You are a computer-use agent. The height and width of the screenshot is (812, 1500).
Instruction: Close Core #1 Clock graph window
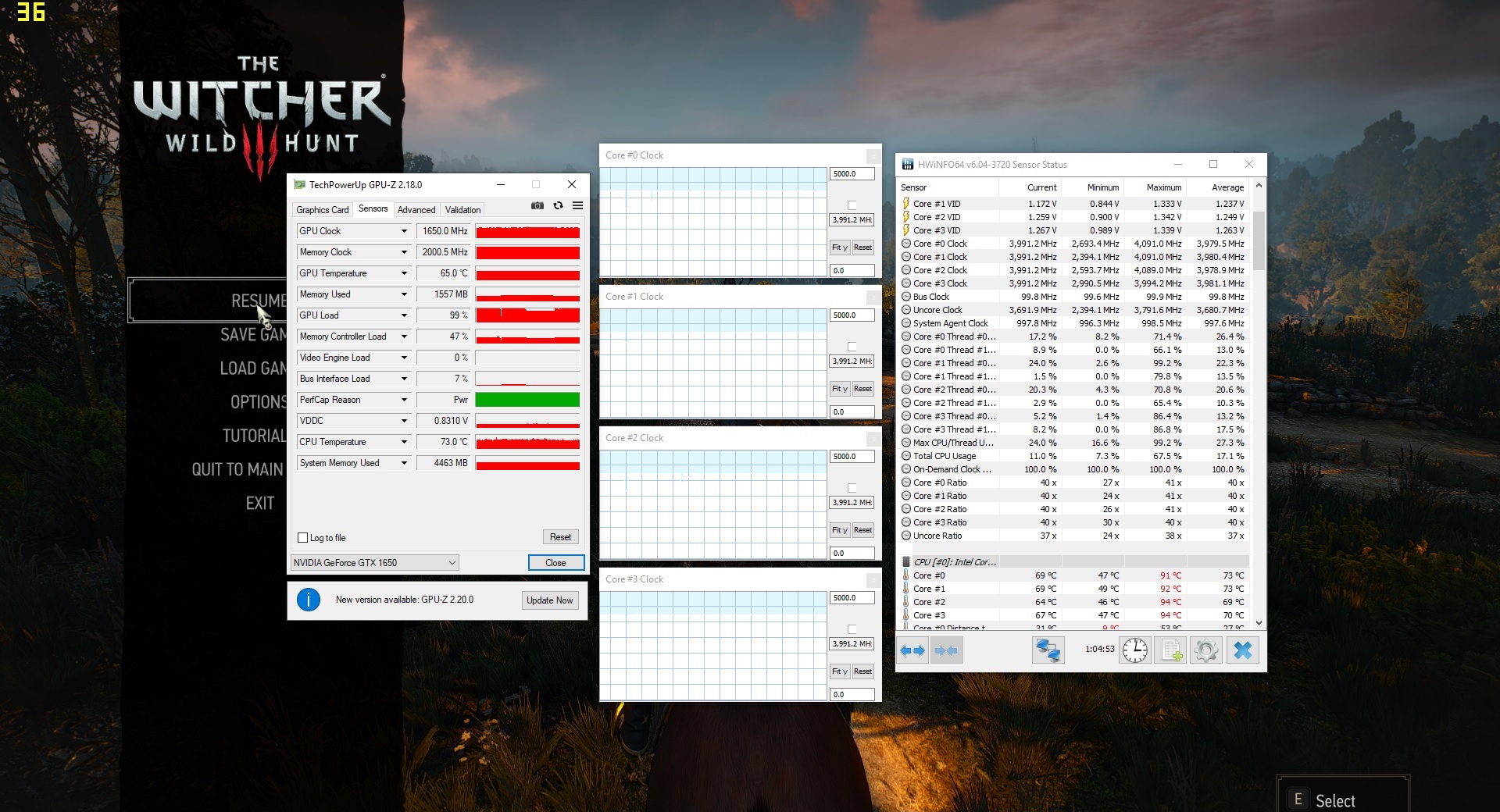click(873, 297)
